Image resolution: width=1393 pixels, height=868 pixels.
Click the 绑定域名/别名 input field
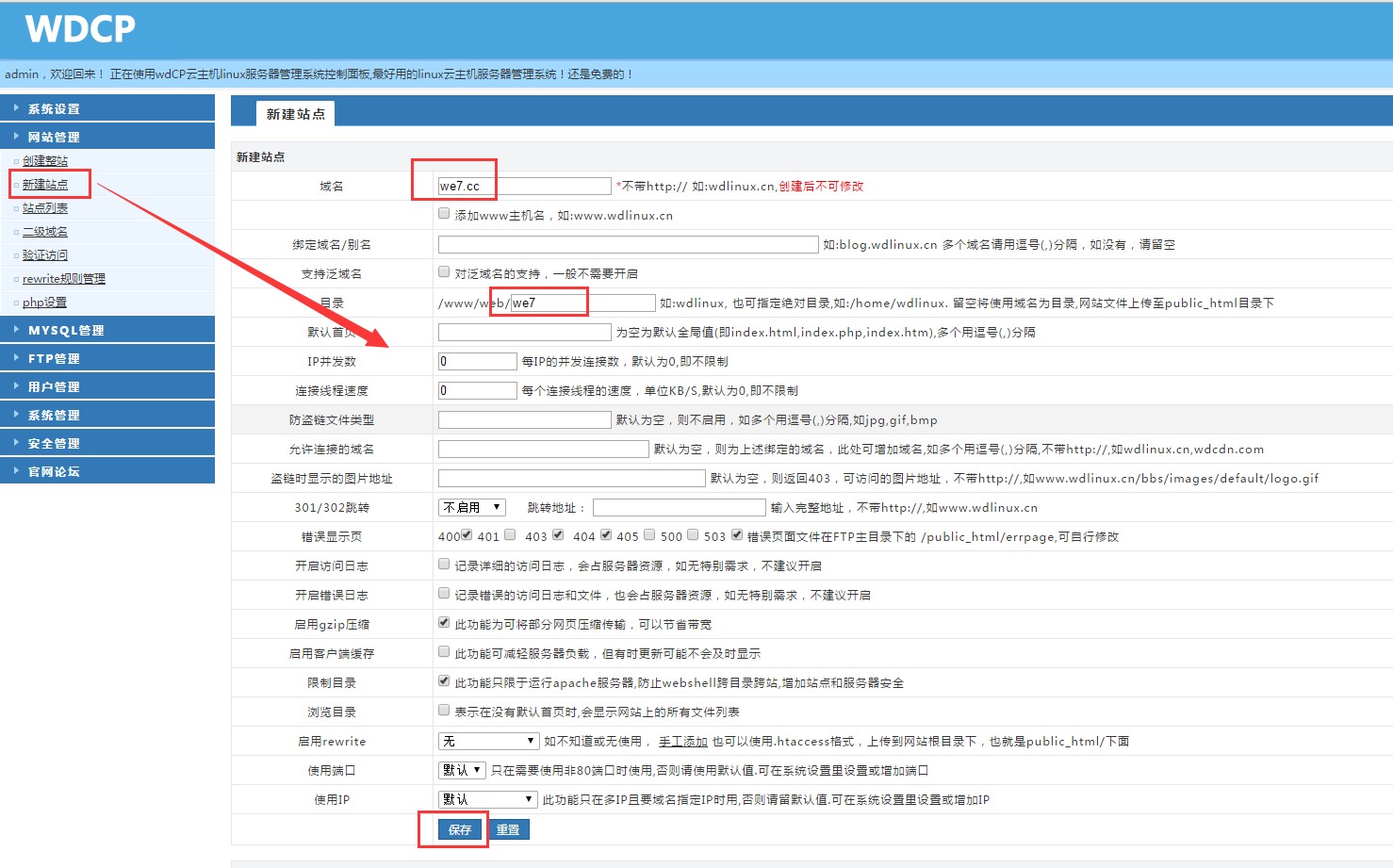[628, 244]
